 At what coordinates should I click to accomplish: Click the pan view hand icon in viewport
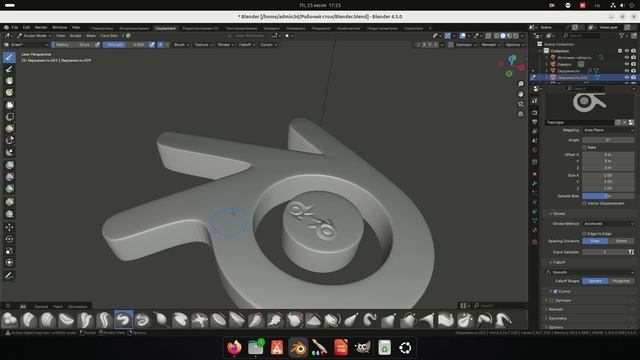pos(520,94)
